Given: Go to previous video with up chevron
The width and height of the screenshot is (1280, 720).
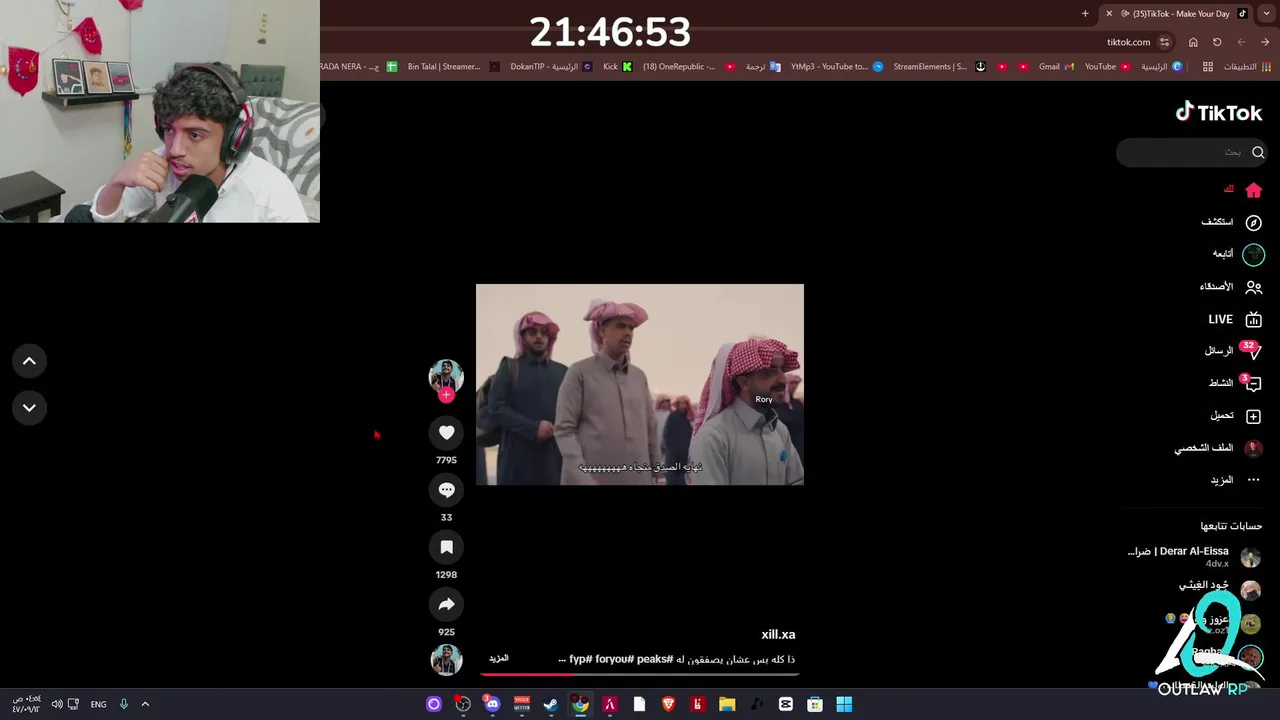Looking at the screenshot, I should point(29,361).
